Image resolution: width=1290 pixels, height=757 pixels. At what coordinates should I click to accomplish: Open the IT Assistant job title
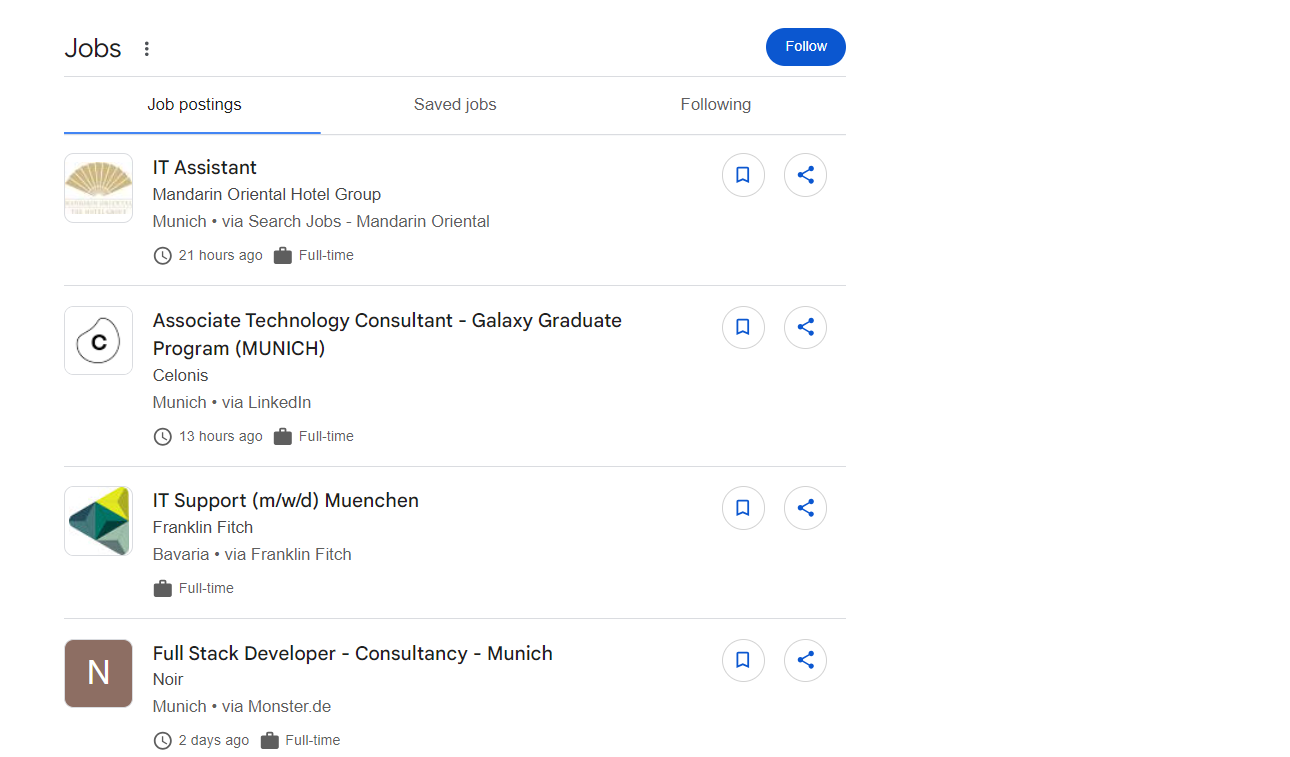point(205,167)
